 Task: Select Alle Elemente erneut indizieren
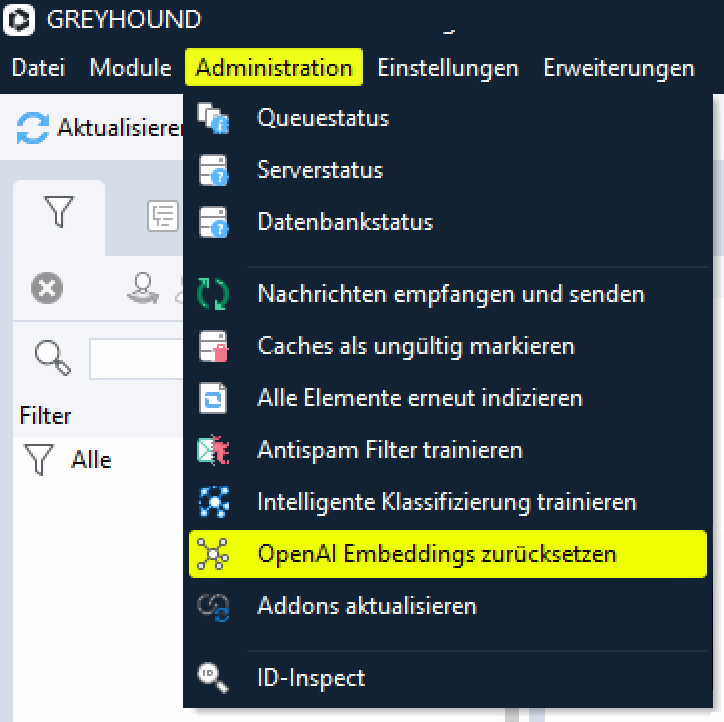[x=419, y=398]
